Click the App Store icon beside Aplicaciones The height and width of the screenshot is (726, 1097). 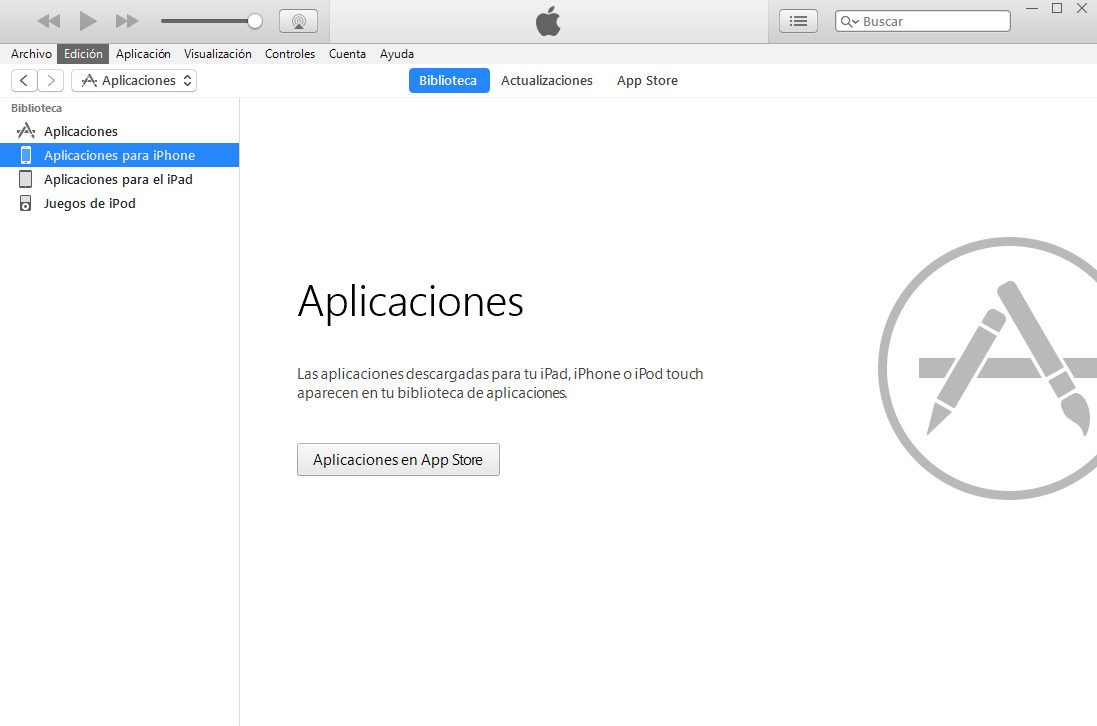26,131
